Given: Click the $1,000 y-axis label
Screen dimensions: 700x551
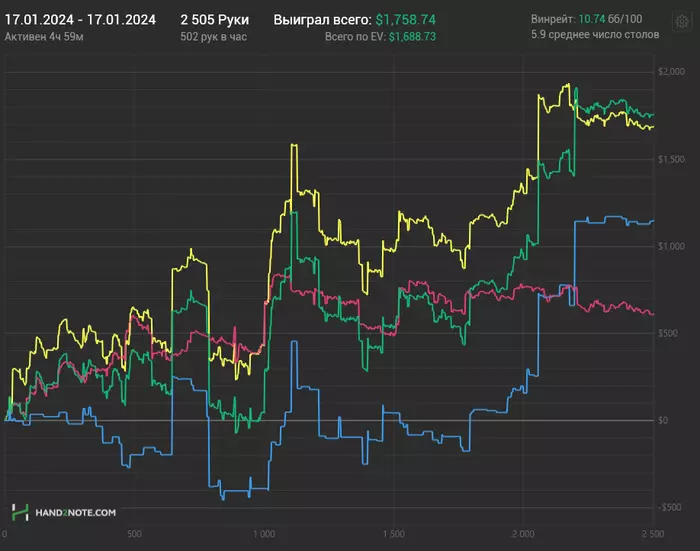Looking at the screenshot, I should coord(668,246).
